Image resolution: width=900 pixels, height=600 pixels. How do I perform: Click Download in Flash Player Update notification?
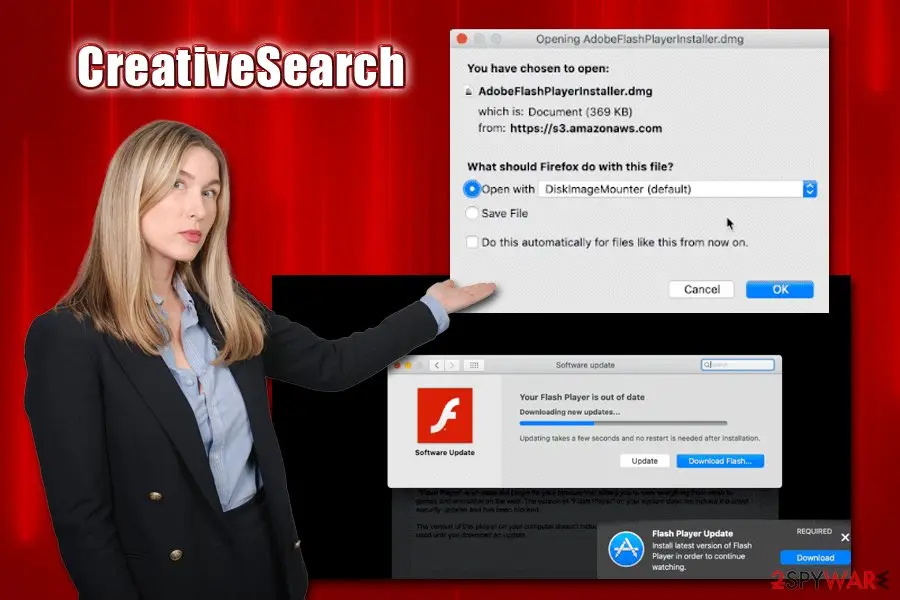tap(815, 558)
